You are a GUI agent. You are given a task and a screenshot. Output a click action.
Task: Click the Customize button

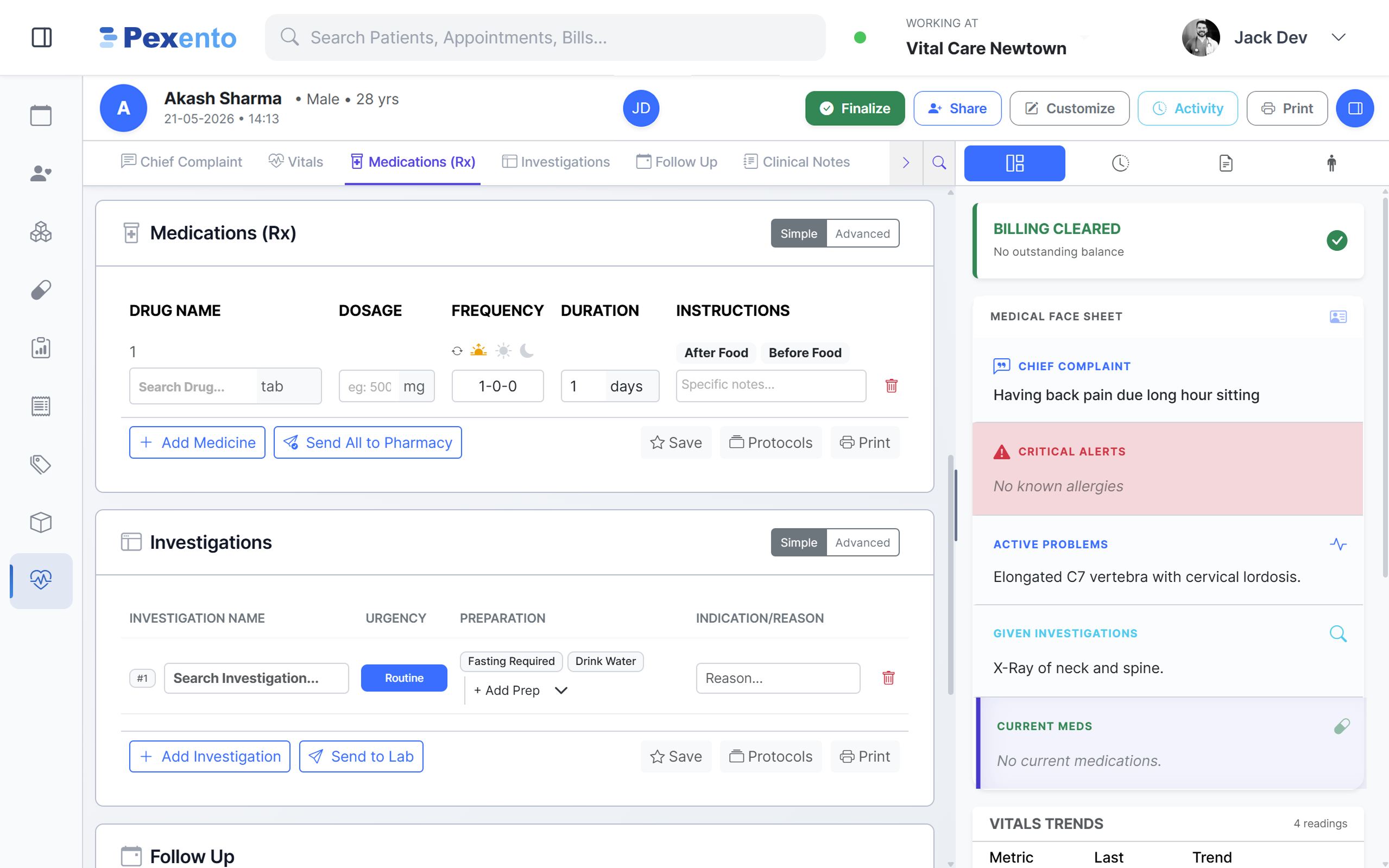(1069, 108)
